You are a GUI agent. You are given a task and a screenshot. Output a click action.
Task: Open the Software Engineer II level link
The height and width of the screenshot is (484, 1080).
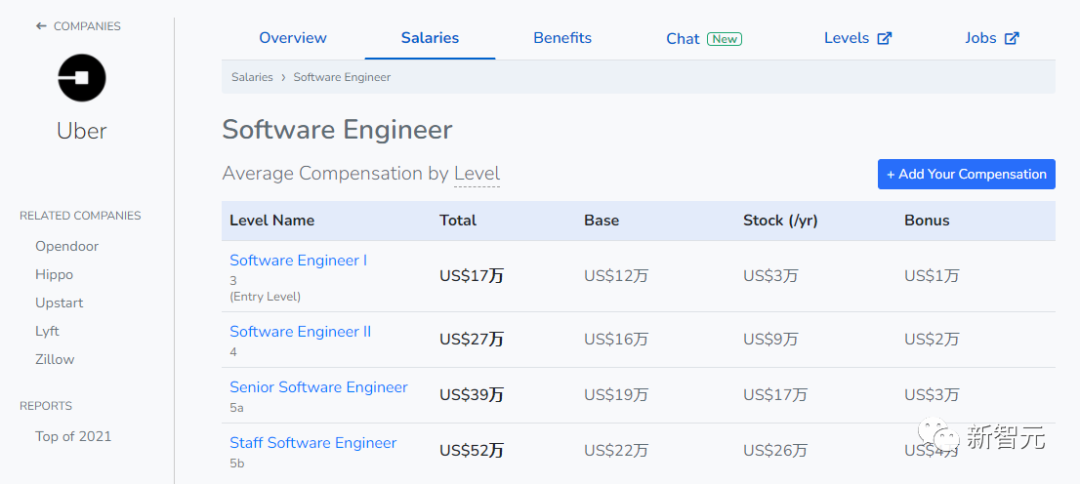click(300, 332)
